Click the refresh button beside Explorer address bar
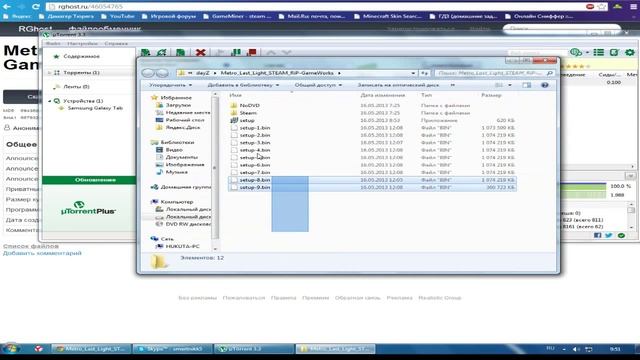Screen dimensions: 640x360 pyautogui.click(x=425, y=73)
